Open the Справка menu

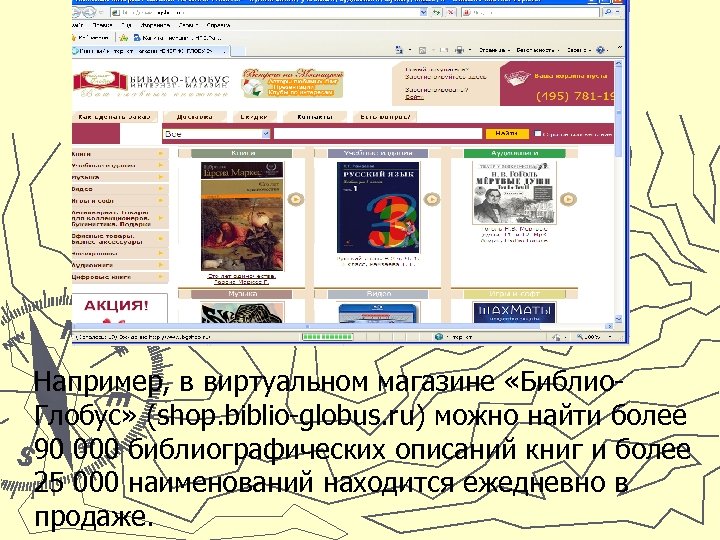(218, 25)
